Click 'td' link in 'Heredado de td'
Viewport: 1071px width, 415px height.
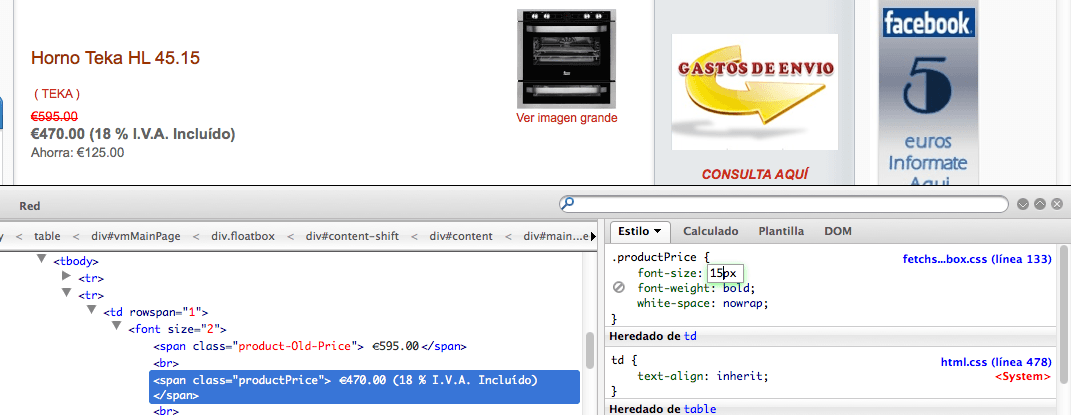(x=690, y=336)
